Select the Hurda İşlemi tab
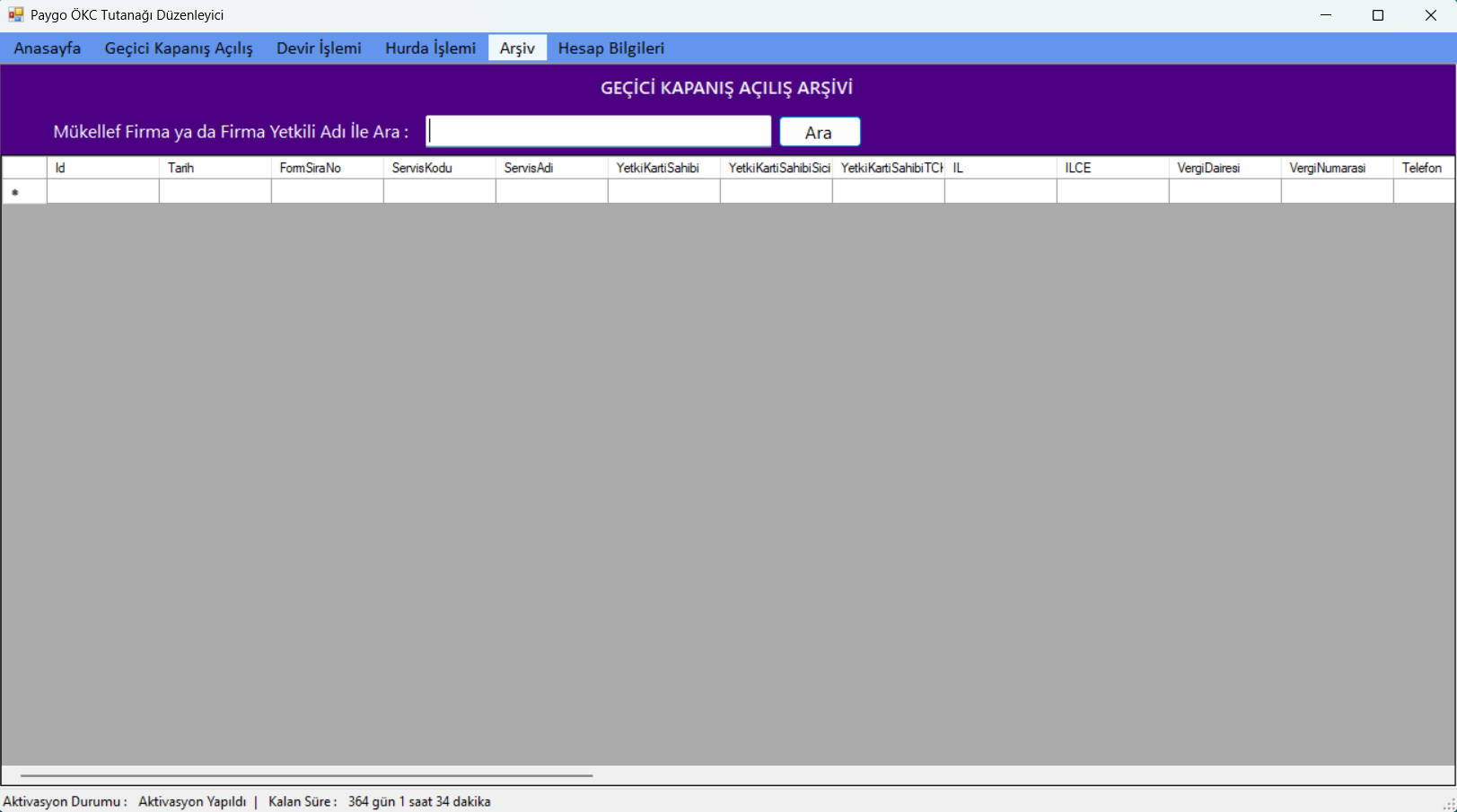1457x812 pixels. [x=431, y=48]
